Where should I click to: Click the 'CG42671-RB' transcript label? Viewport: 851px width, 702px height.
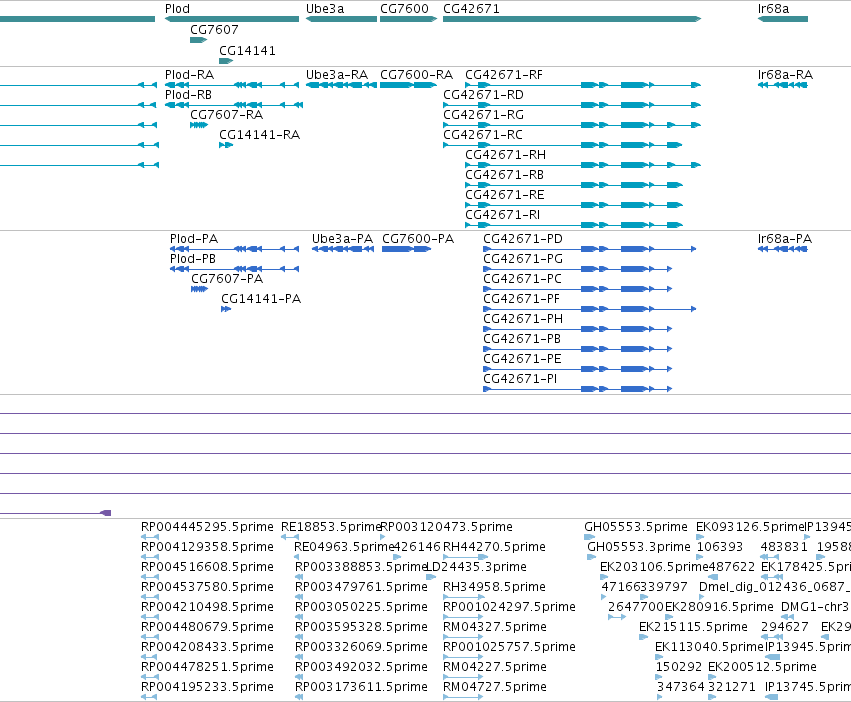coord(504,175)
